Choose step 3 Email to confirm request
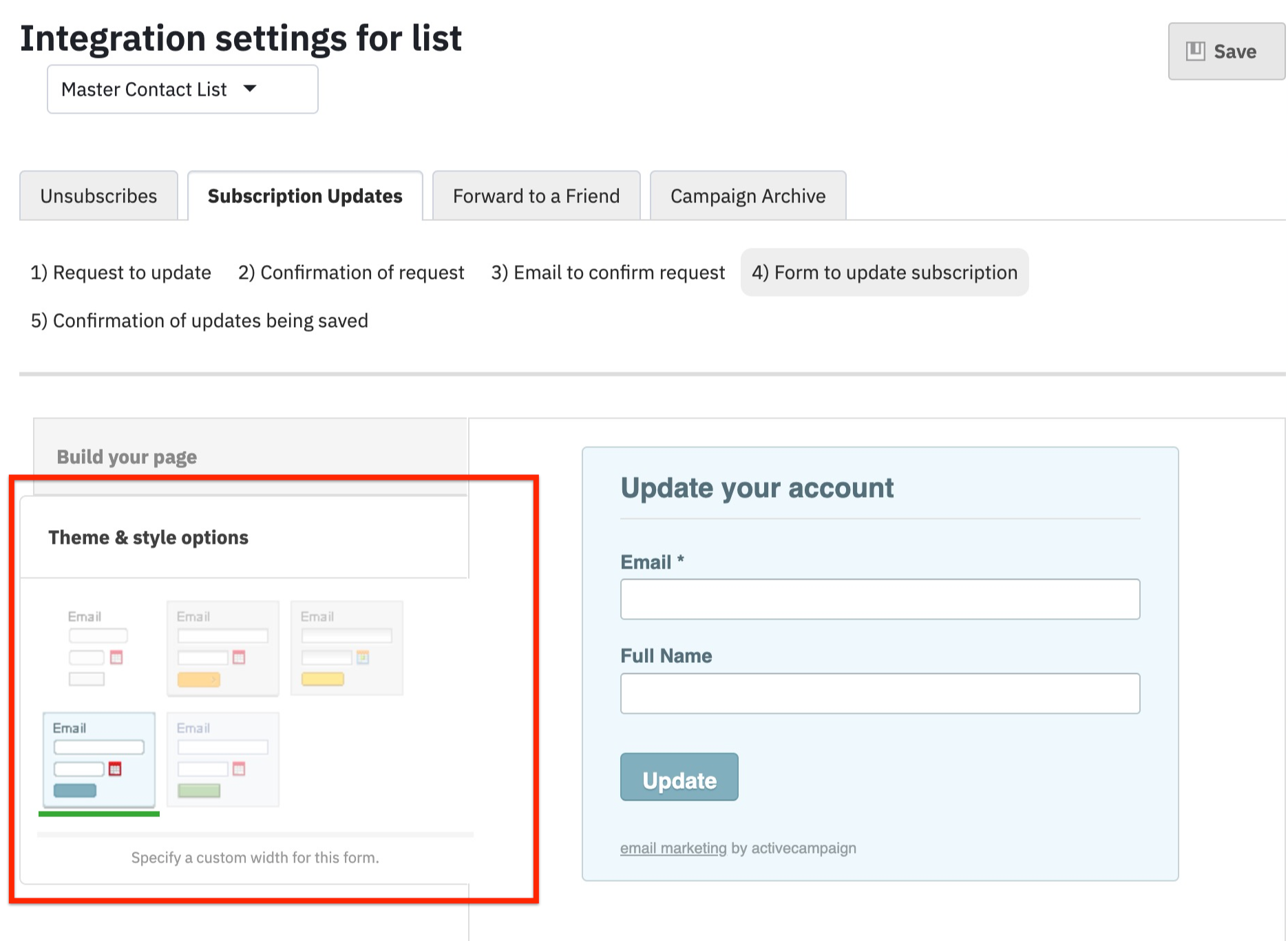The image size is (1288, 941). [x=608, y=273]
